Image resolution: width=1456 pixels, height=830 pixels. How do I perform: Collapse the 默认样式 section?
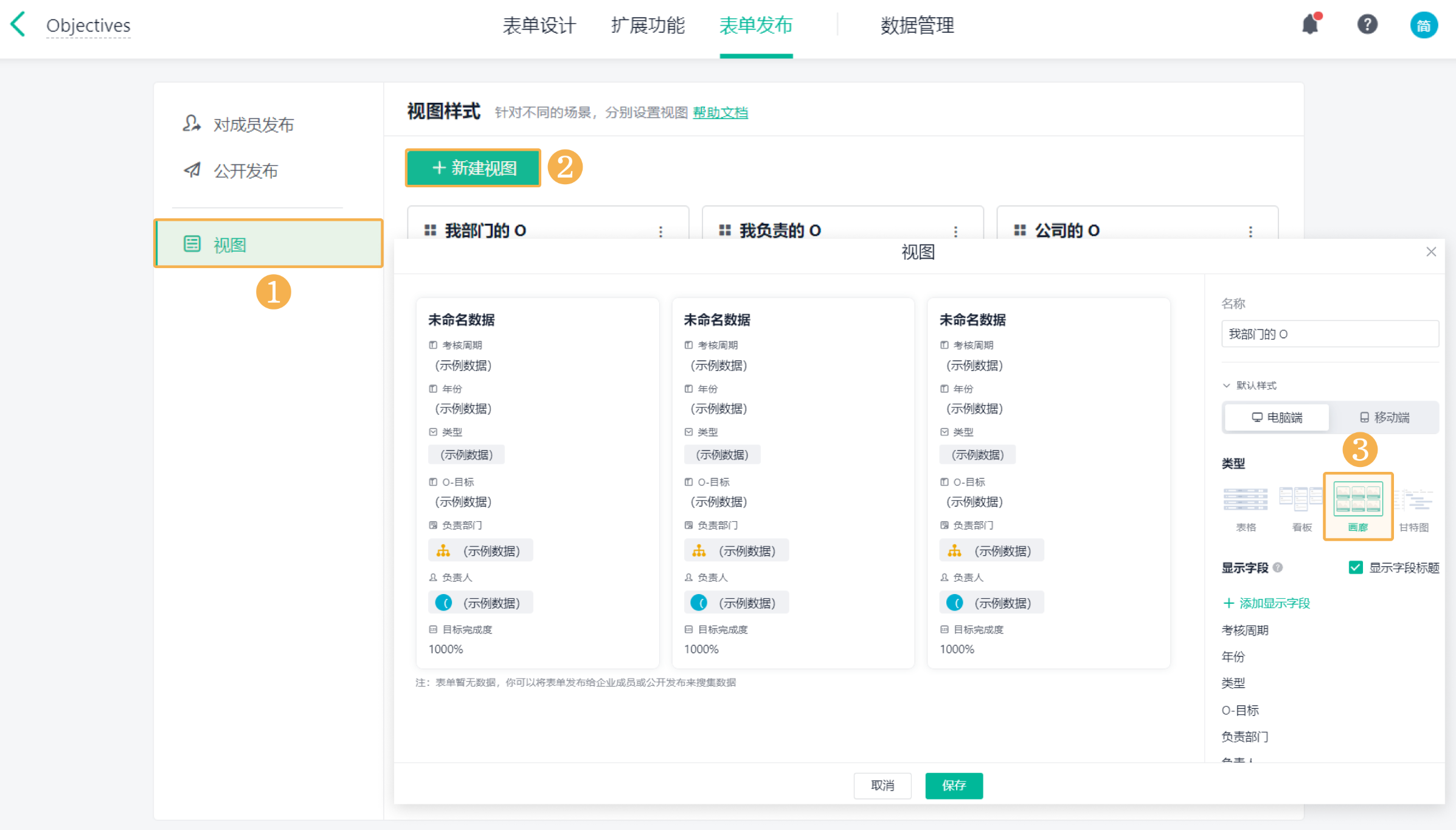tap(1249, 386)
